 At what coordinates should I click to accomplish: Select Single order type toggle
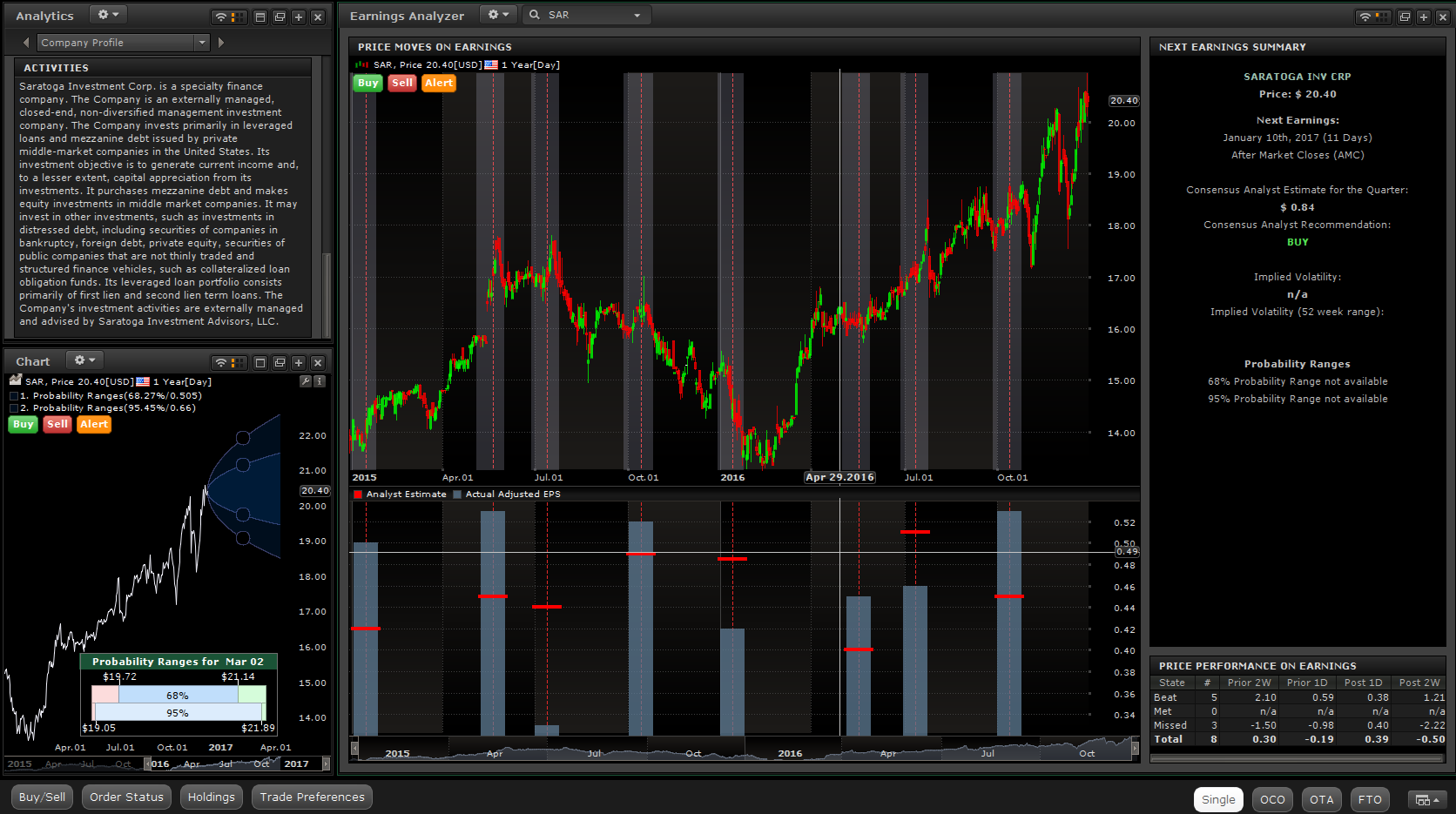point(1218,800)
